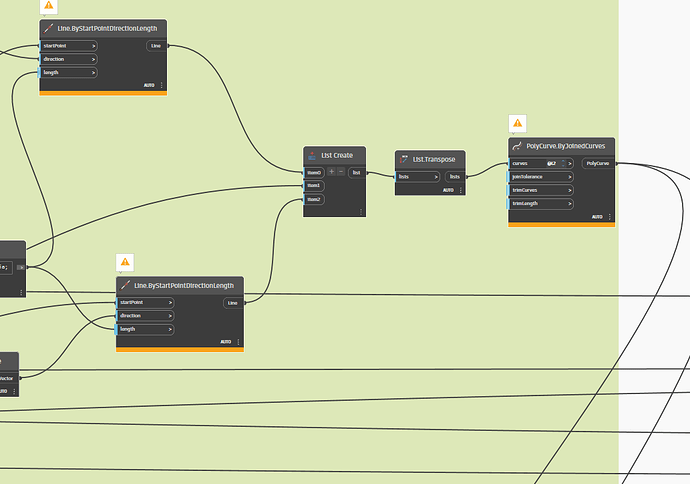Click the item1 input port of List Create
The height and width of the screenshot is (484, 690).
click(x=314, y=186)
